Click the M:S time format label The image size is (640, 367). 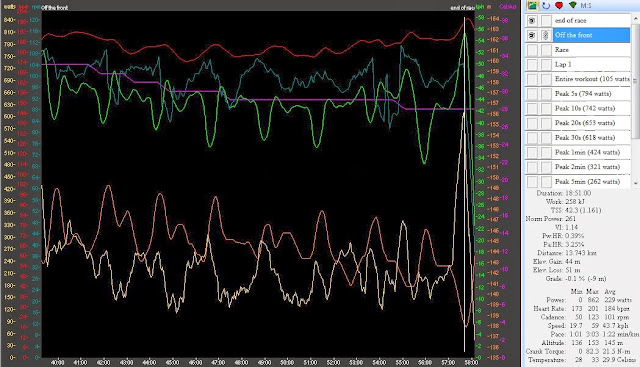pos(586,6)
